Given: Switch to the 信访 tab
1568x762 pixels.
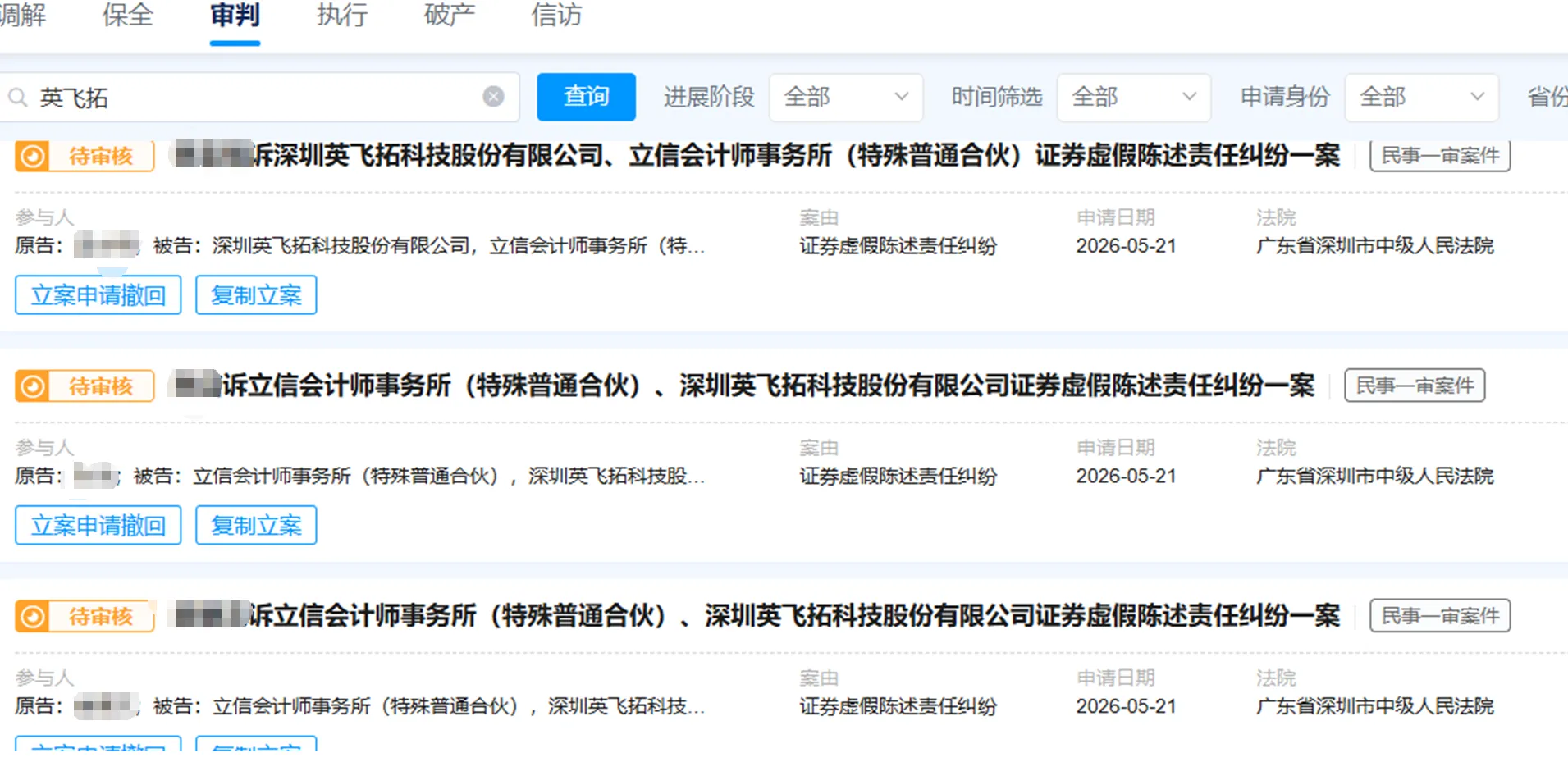Looking at the screenshot, I should tap(556, 15).
